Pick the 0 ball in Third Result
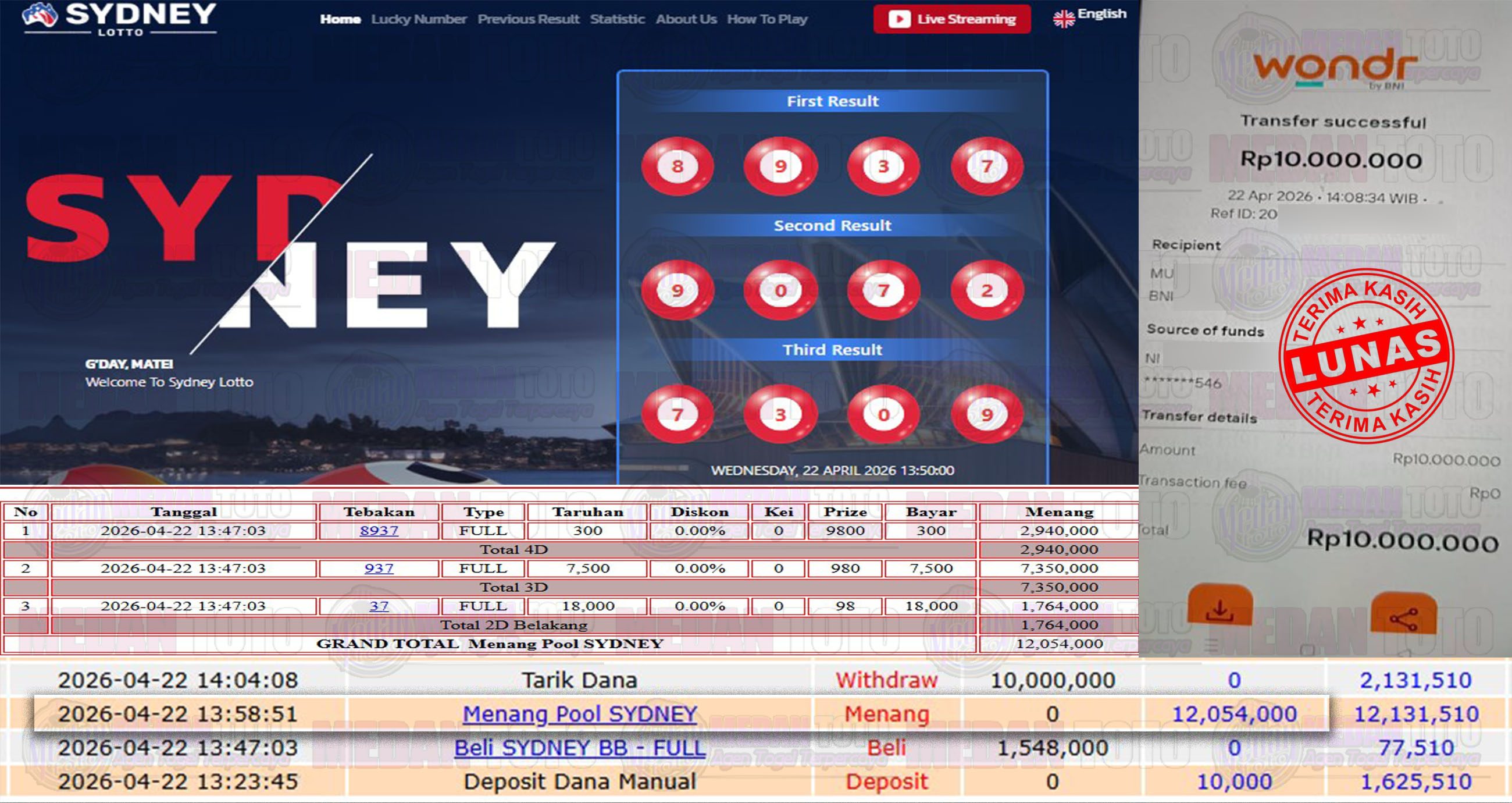 883,414
